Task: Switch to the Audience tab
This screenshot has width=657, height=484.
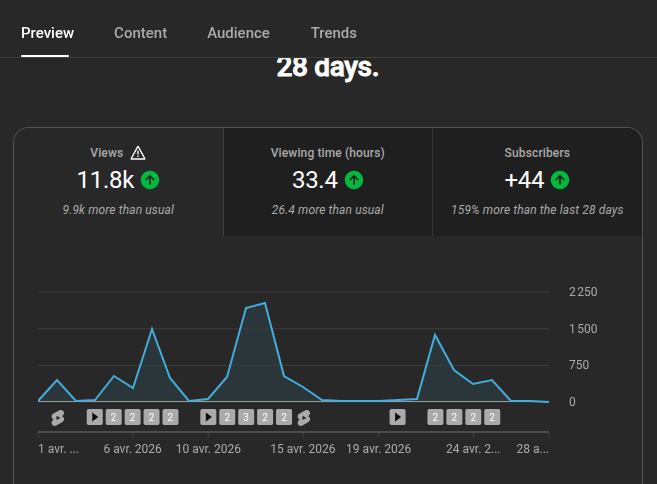Action: [x=238, y=33]
